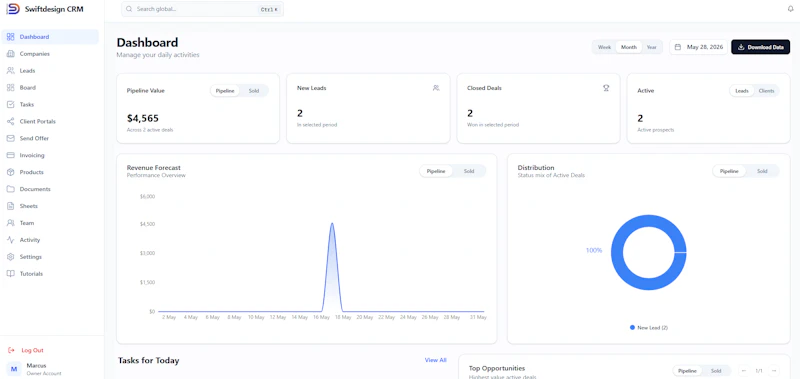The width and height of the screenshot is (800, 379).
Task: Open the Send Offer page
Action: tap(50, 138)
